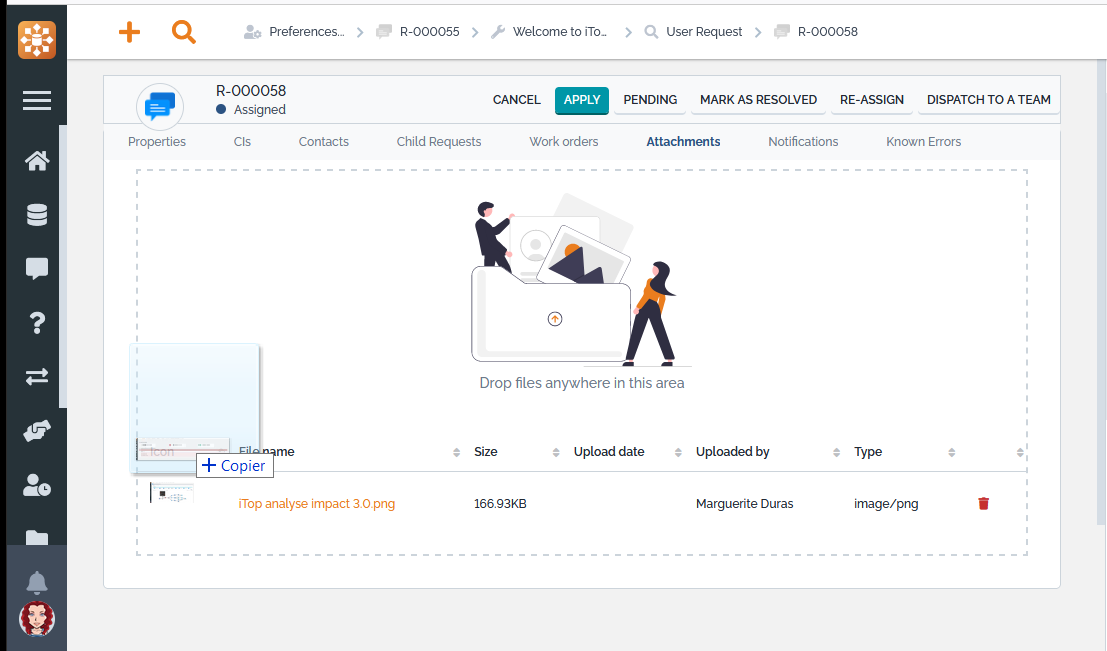Switch to the Known Errors tab
The height and width of the screenshot is (651, 1107).
(x=923, y=142)
